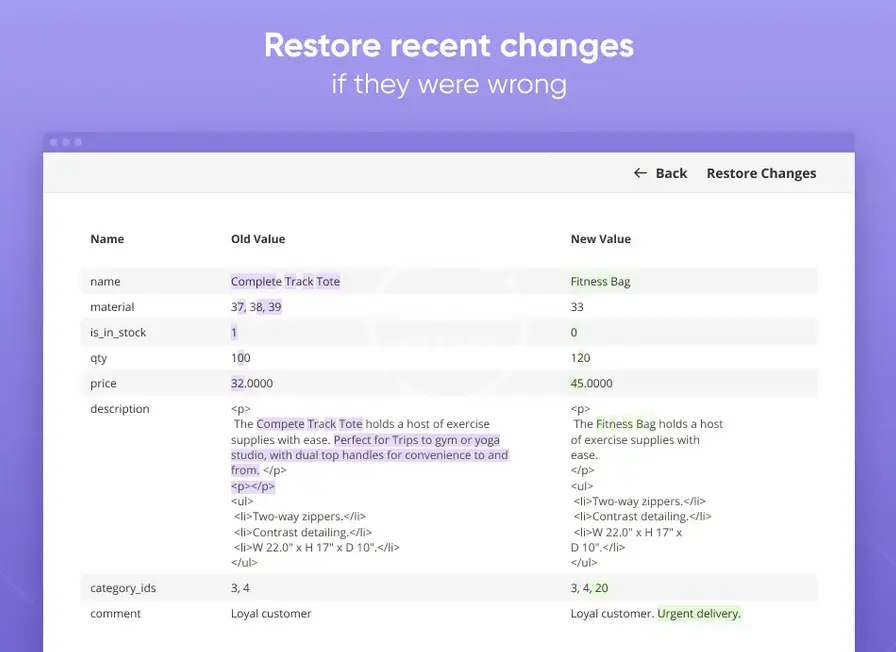Click the third window control dot
The width and height of the screenshot is (896, 652).
tap(78, 142)
